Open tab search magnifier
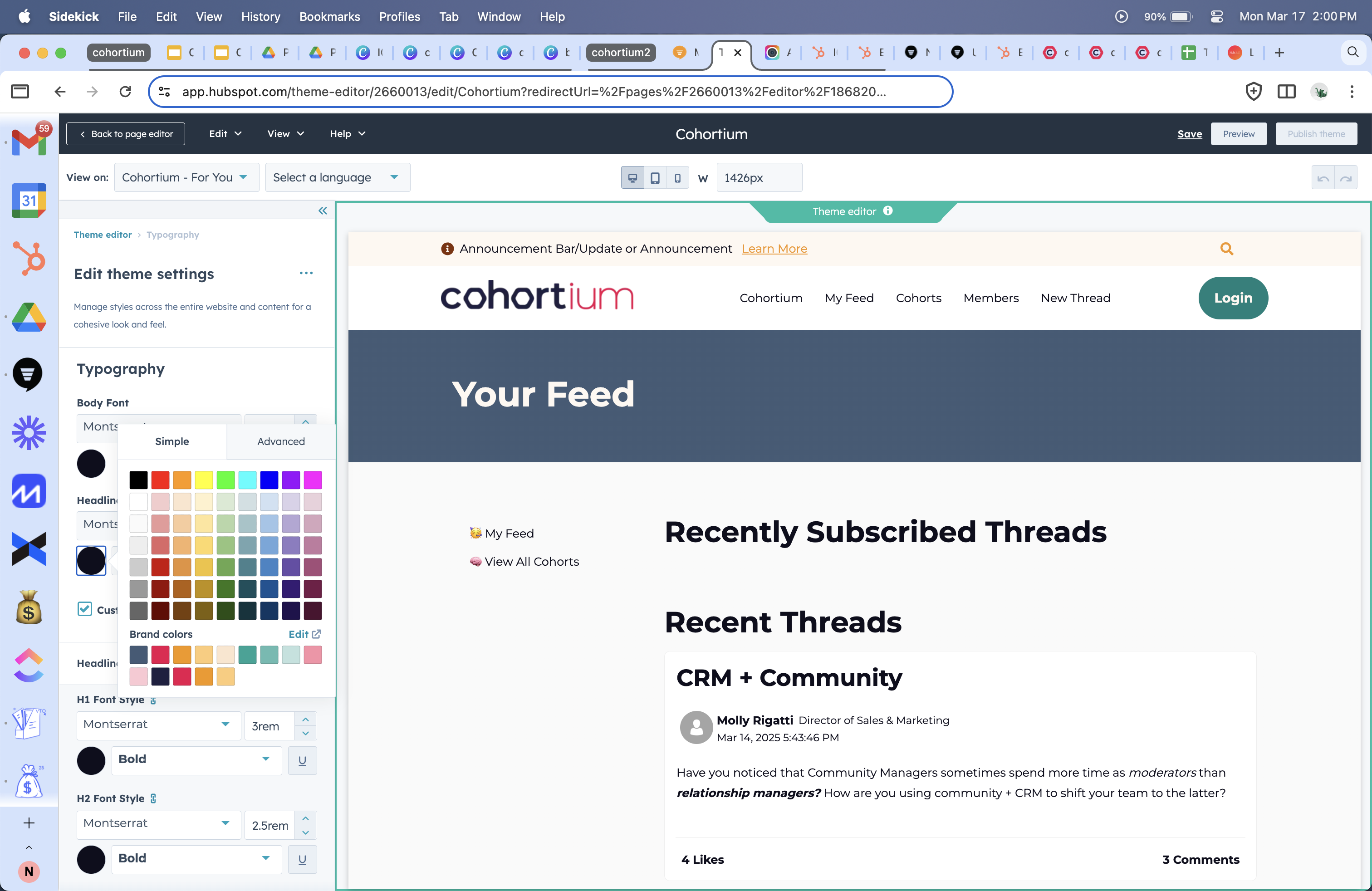Image resolution: width=1372 pixels, height=891 pixels. coord(1352,53)
